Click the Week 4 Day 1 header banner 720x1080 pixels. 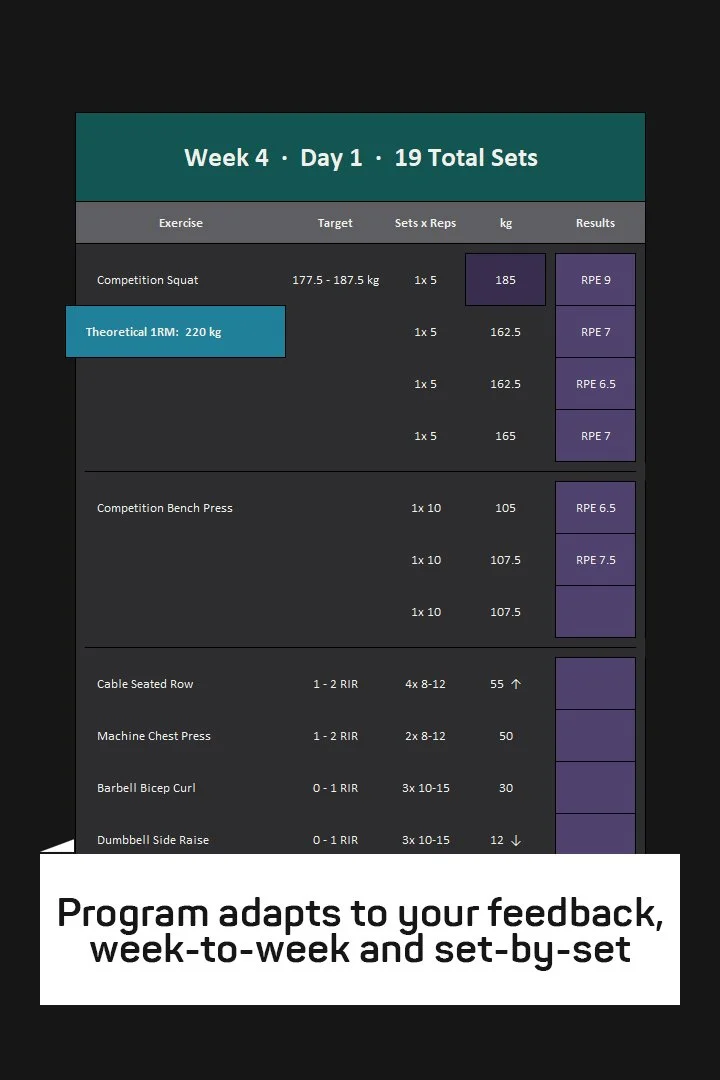[x=360, y=157]
